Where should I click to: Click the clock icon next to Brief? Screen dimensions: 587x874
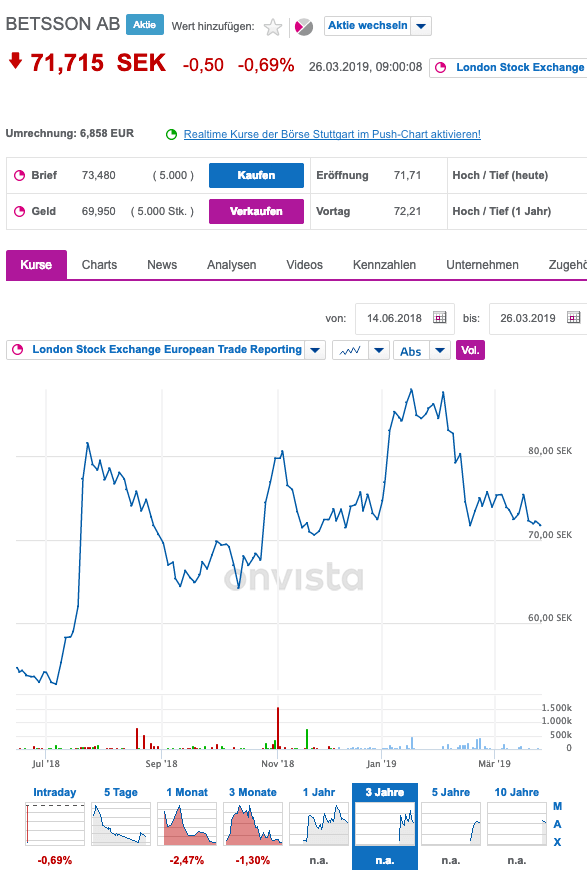pos(20,176)
